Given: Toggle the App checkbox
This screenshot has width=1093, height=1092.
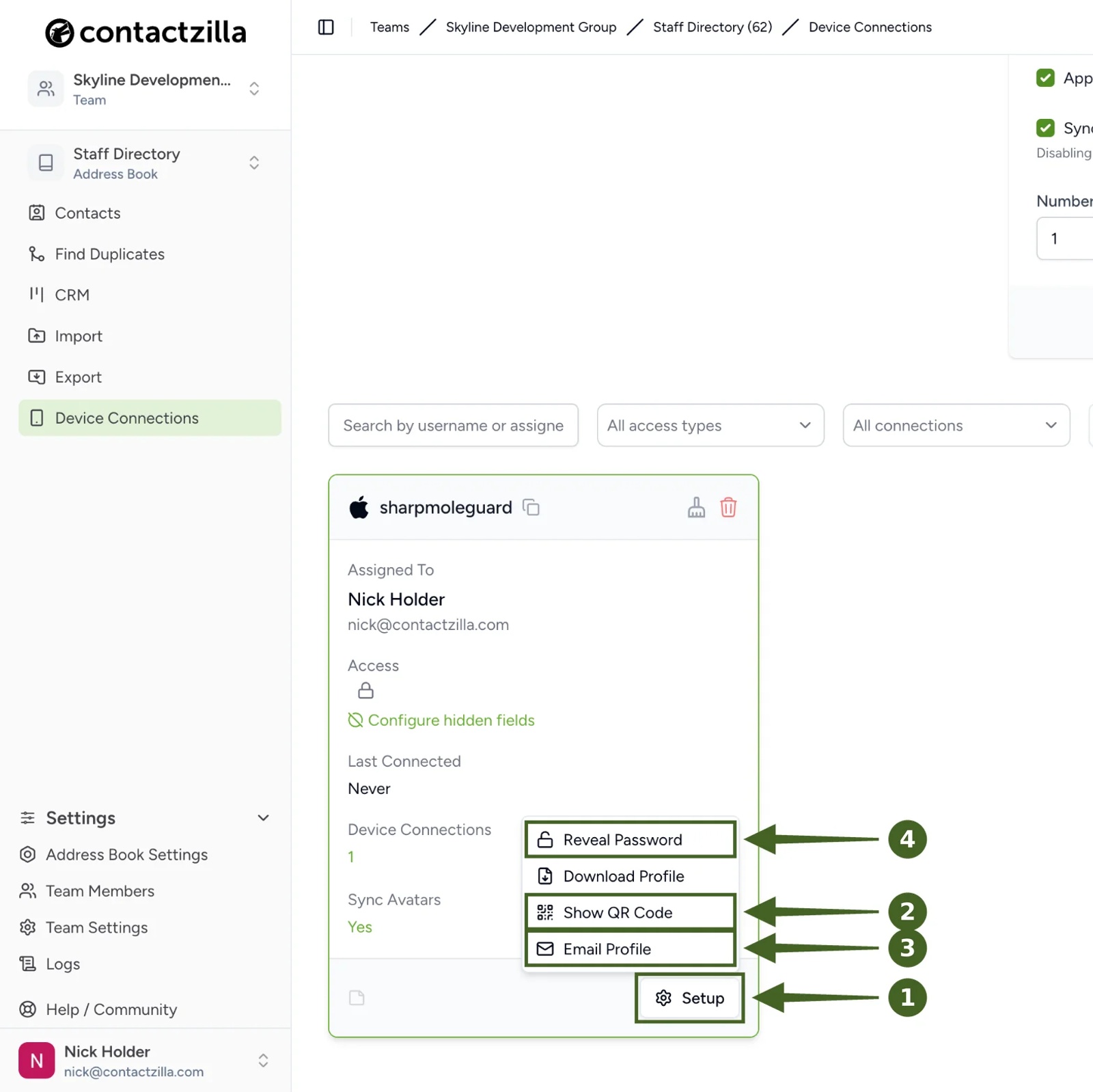Looking at the screenshot, I should 1045,78.
